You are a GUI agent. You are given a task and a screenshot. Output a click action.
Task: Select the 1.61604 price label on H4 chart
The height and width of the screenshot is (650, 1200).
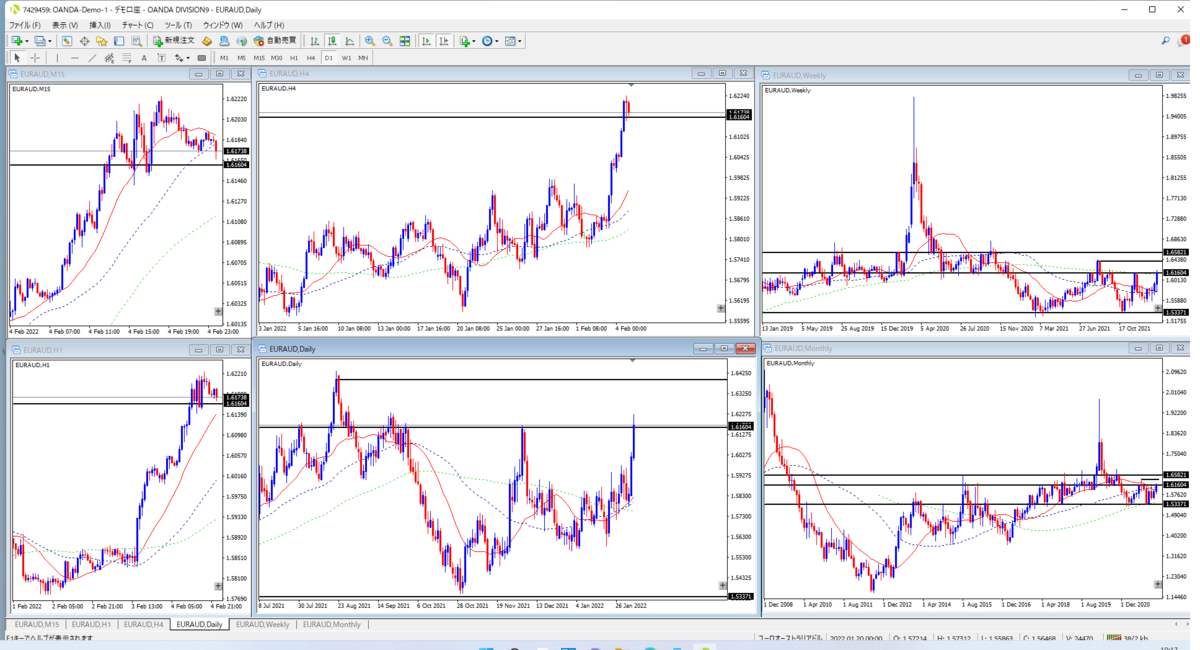click(740, 117)
